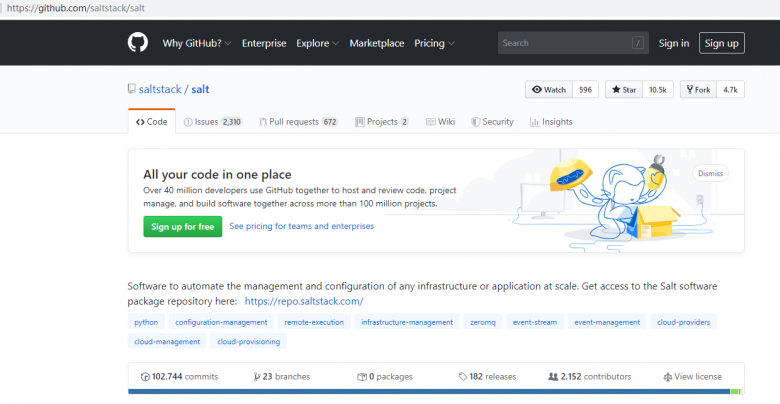Viewport: 780px width, 404px height.
Task: Open the 23 branches link
Action: point(282,377)
